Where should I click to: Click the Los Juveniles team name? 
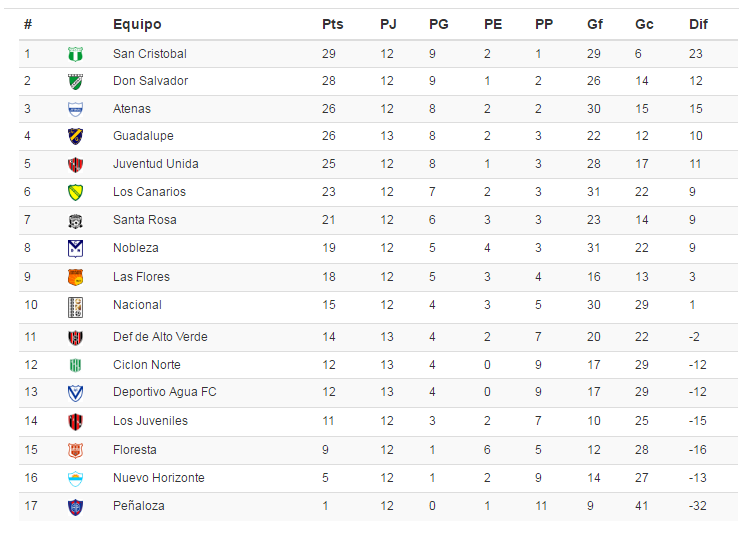[x=150, y=420]
